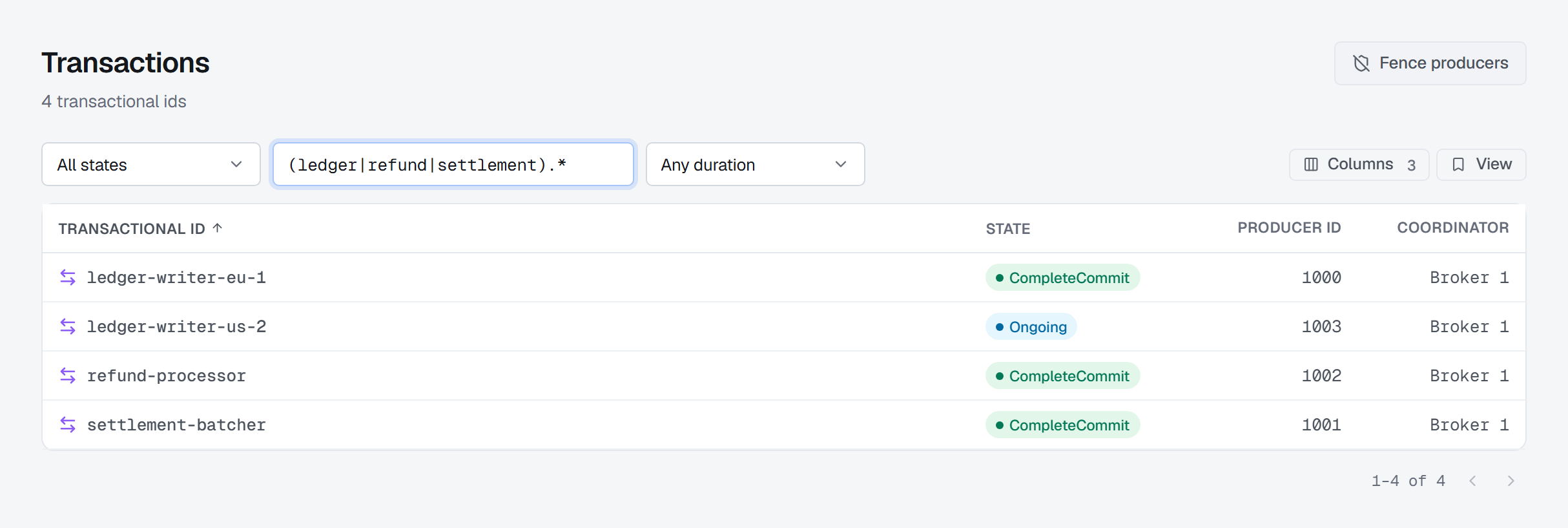Screen dimensions: 1568x528
Task: Click the transaction icon beside refund-processor
Action: [68, 375]
